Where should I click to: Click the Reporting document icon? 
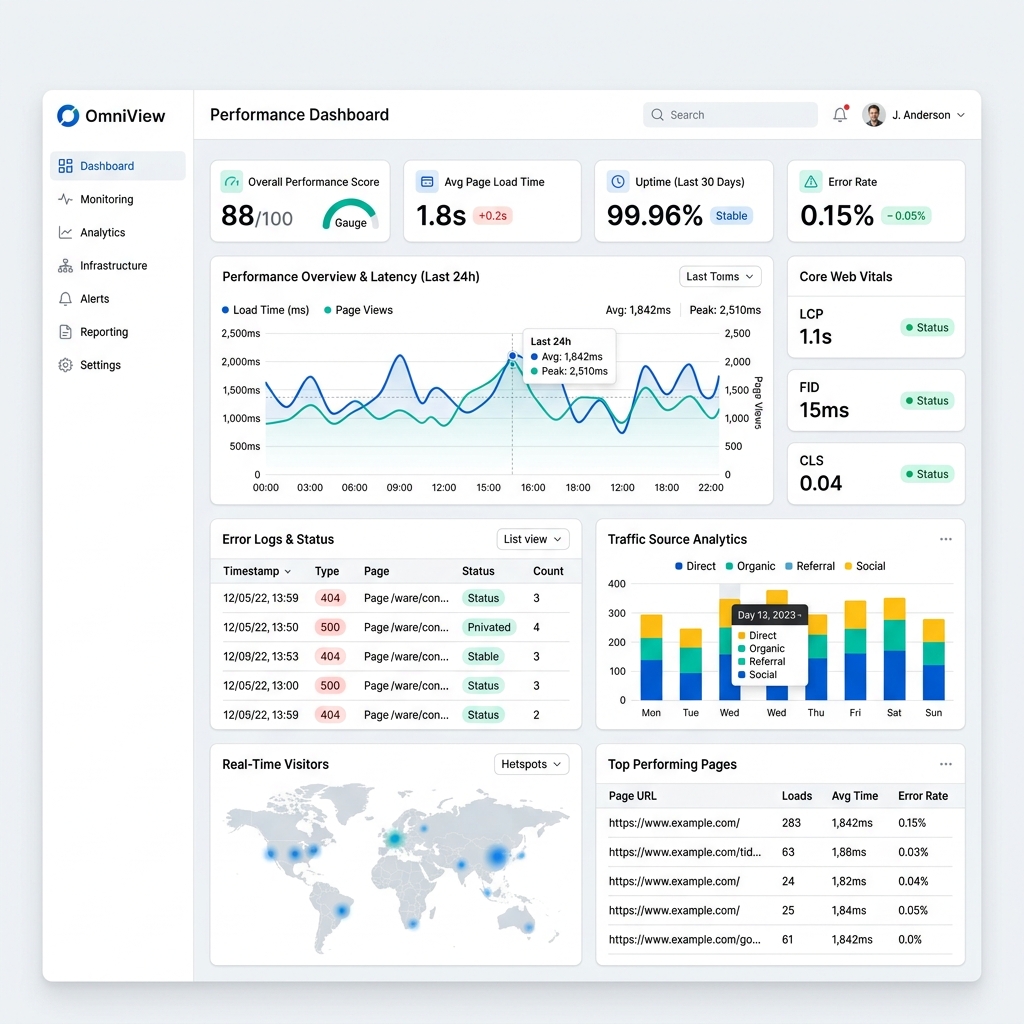tap(65, 332)
